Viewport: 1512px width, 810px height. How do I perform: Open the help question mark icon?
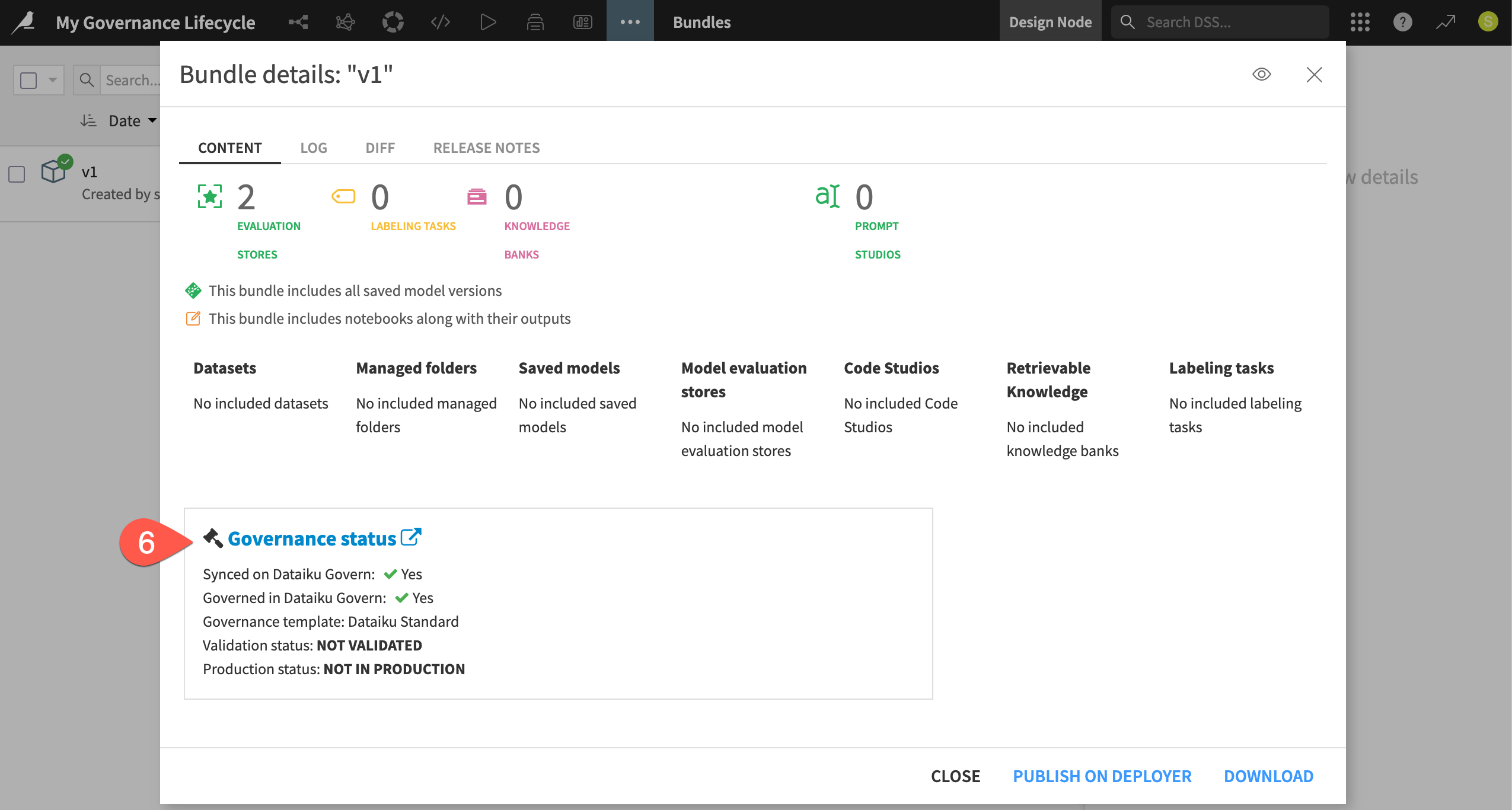coord(1403,22)
